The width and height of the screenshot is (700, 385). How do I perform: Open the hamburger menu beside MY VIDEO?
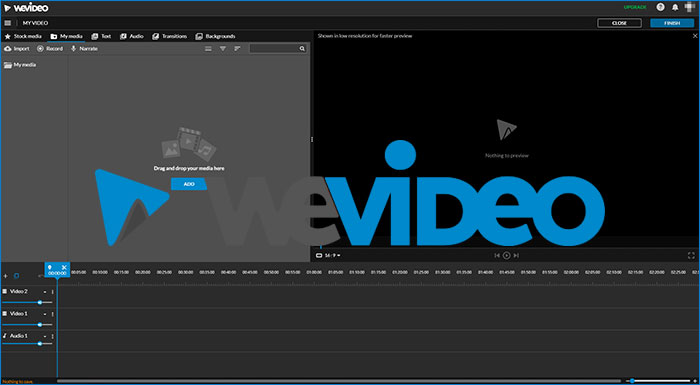tap(8, 23)
